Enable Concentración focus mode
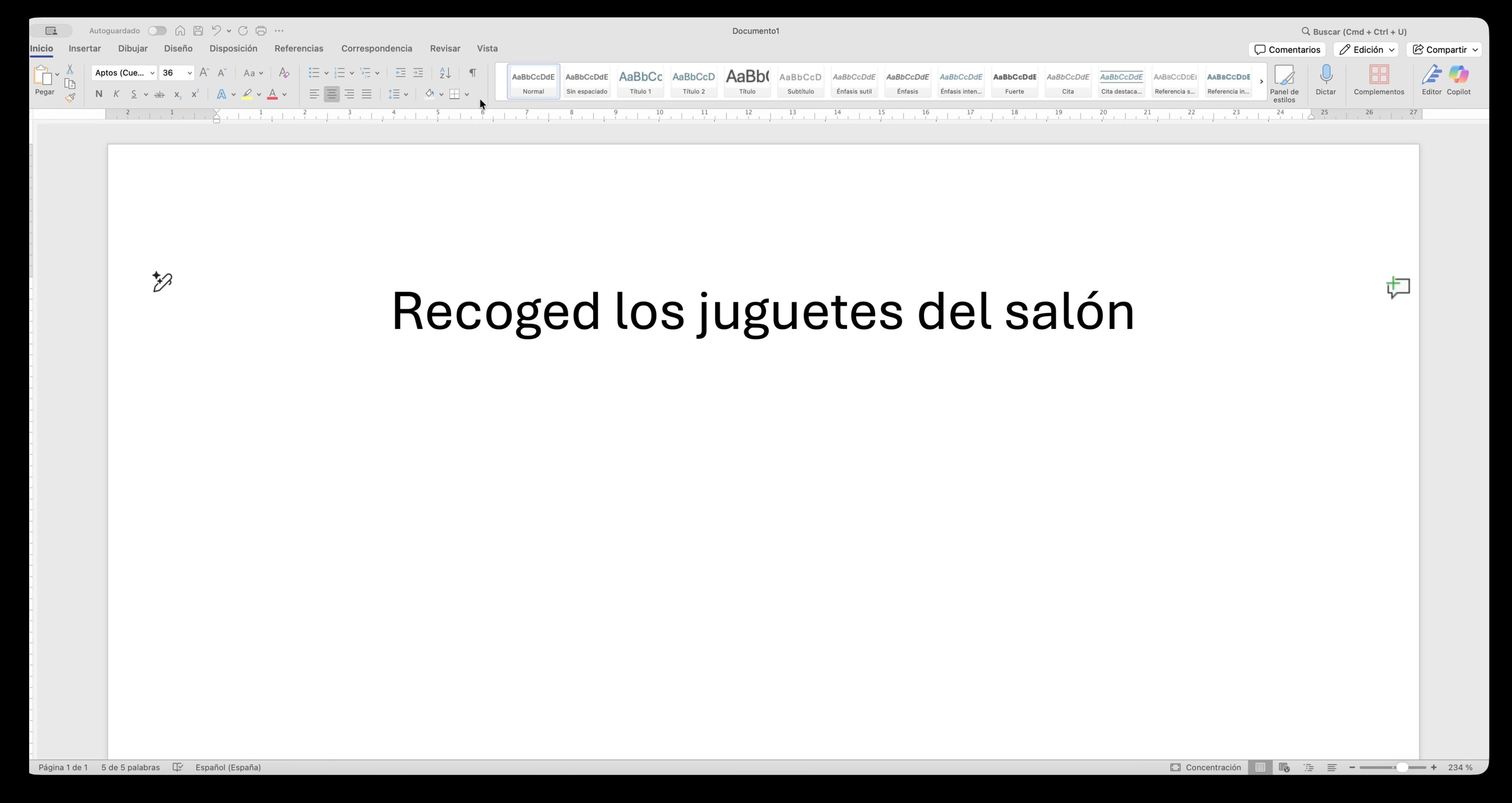Screen dimensions: 1512x803 (1206, 767)
